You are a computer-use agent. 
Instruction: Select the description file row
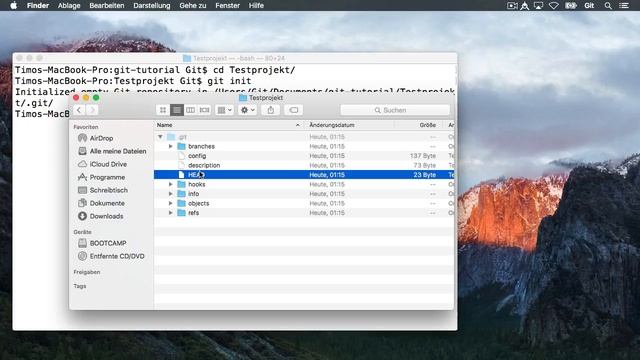[x=304, y=165]
